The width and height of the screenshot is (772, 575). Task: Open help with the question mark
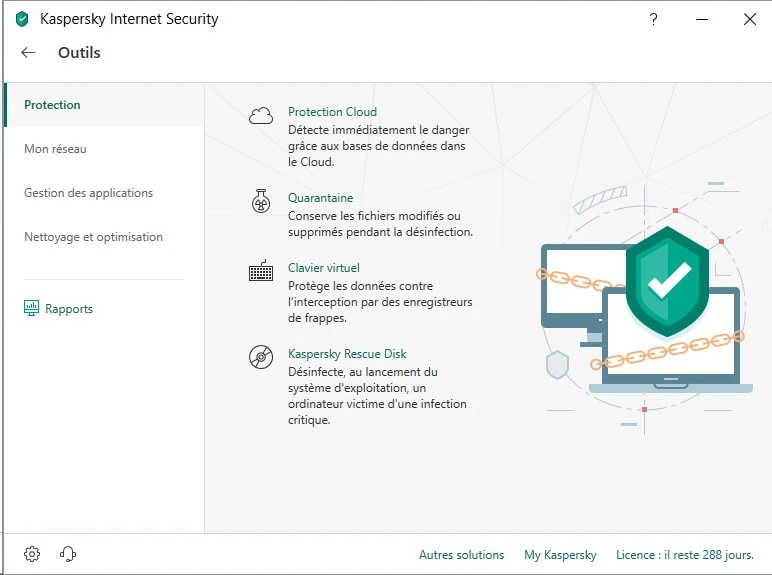pos(653,19)
